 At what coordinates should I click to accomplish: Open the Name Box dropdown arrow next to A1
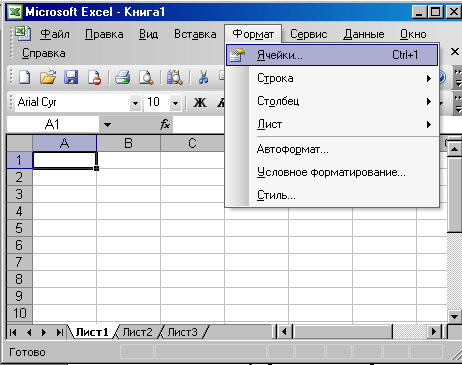pos(107,125)
